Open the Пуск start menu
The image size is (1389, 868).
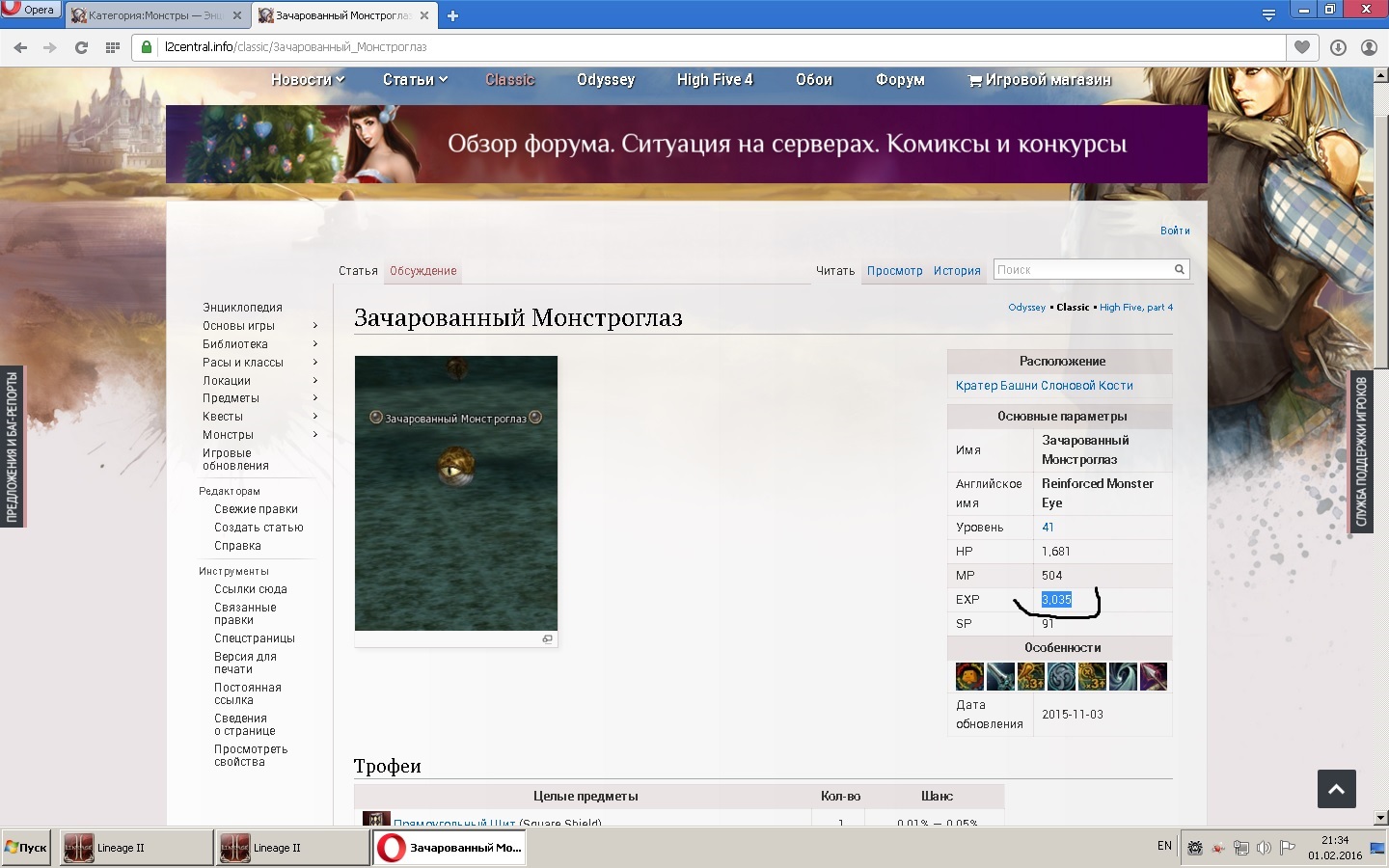tap(26, 848)
